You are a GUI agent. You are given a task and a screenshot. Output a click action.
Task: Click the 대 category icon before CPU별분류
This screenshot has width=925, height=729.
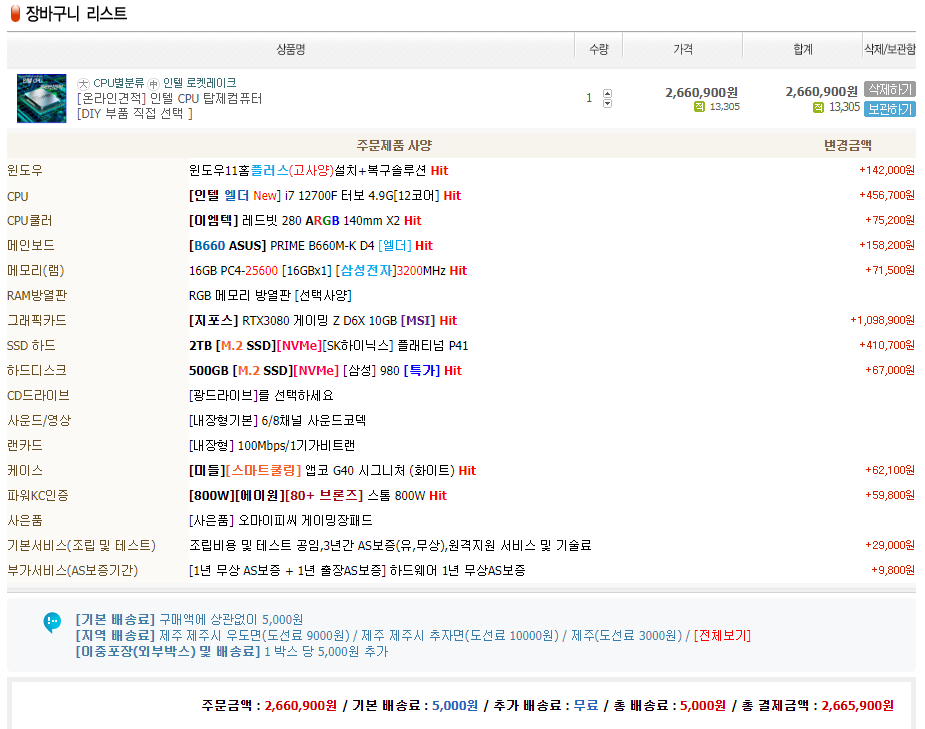pyautogui.click(x=83, y=84)
